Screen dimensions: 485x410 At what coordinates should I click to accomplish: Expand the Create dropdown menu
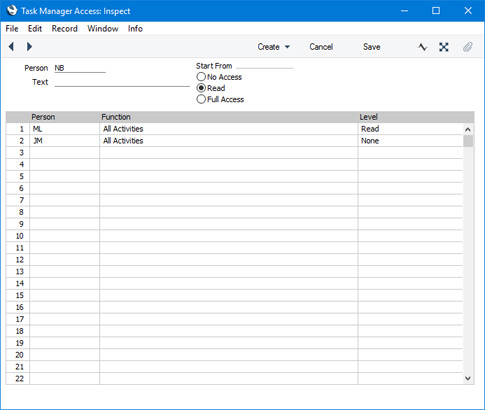click(273, 47)
